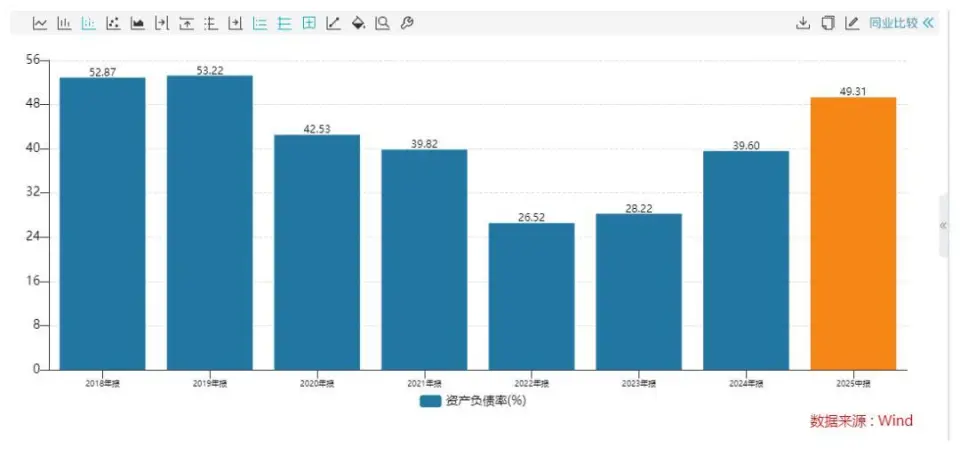The width and height of the screenshot is (960, 472).
Task: Open the paint bucket fill color tool
Action: click(x=358, y=23)
